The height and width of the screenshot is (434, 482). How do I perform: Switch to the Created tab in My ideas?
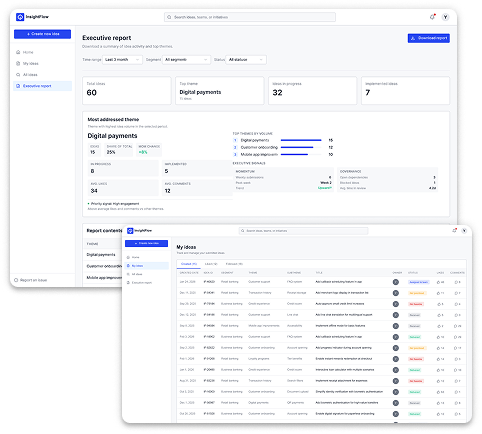pyautogui.click(x=189, y=264)
